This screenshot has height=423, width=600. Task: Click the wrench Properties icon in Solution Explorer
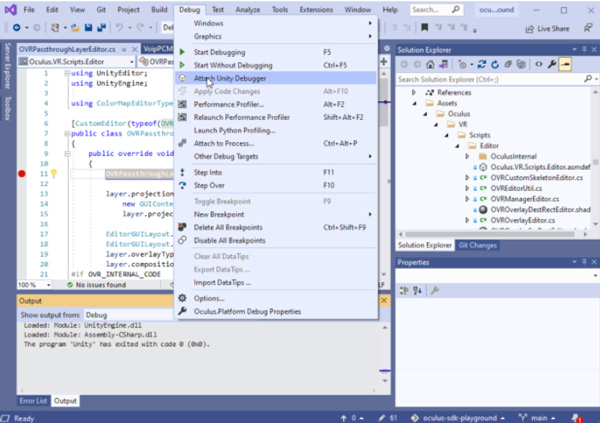coord(551,64)
